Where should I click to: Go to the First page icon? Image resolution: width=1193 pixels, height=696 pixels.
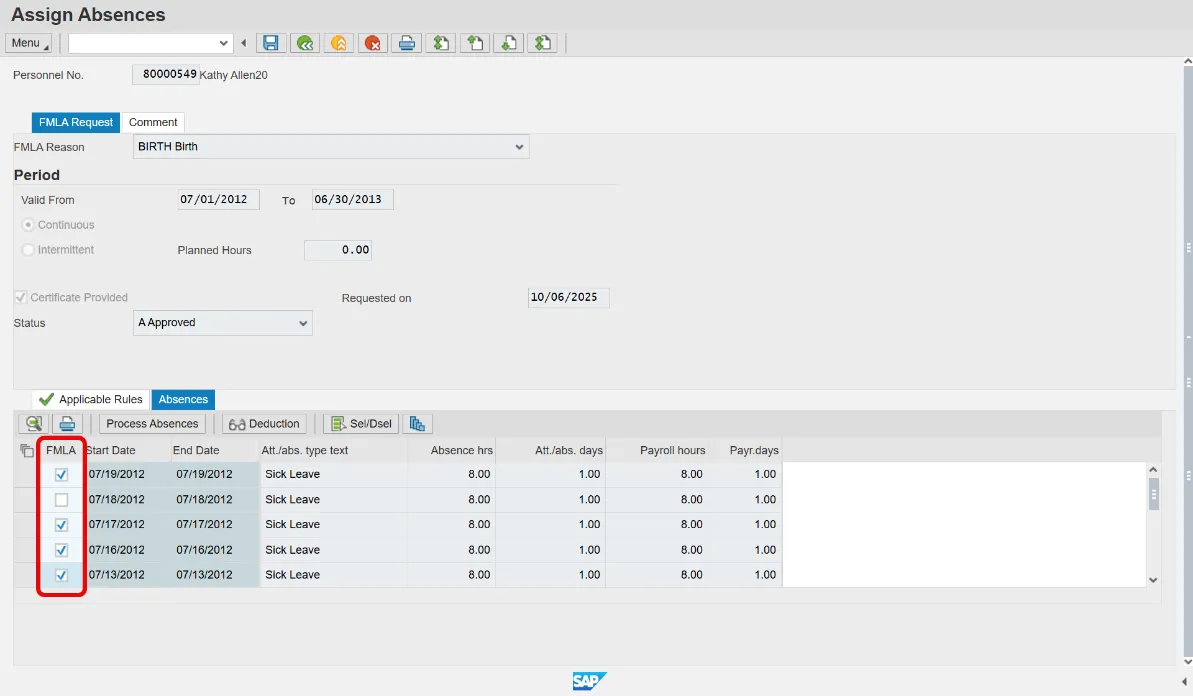[x=441, y=43]
